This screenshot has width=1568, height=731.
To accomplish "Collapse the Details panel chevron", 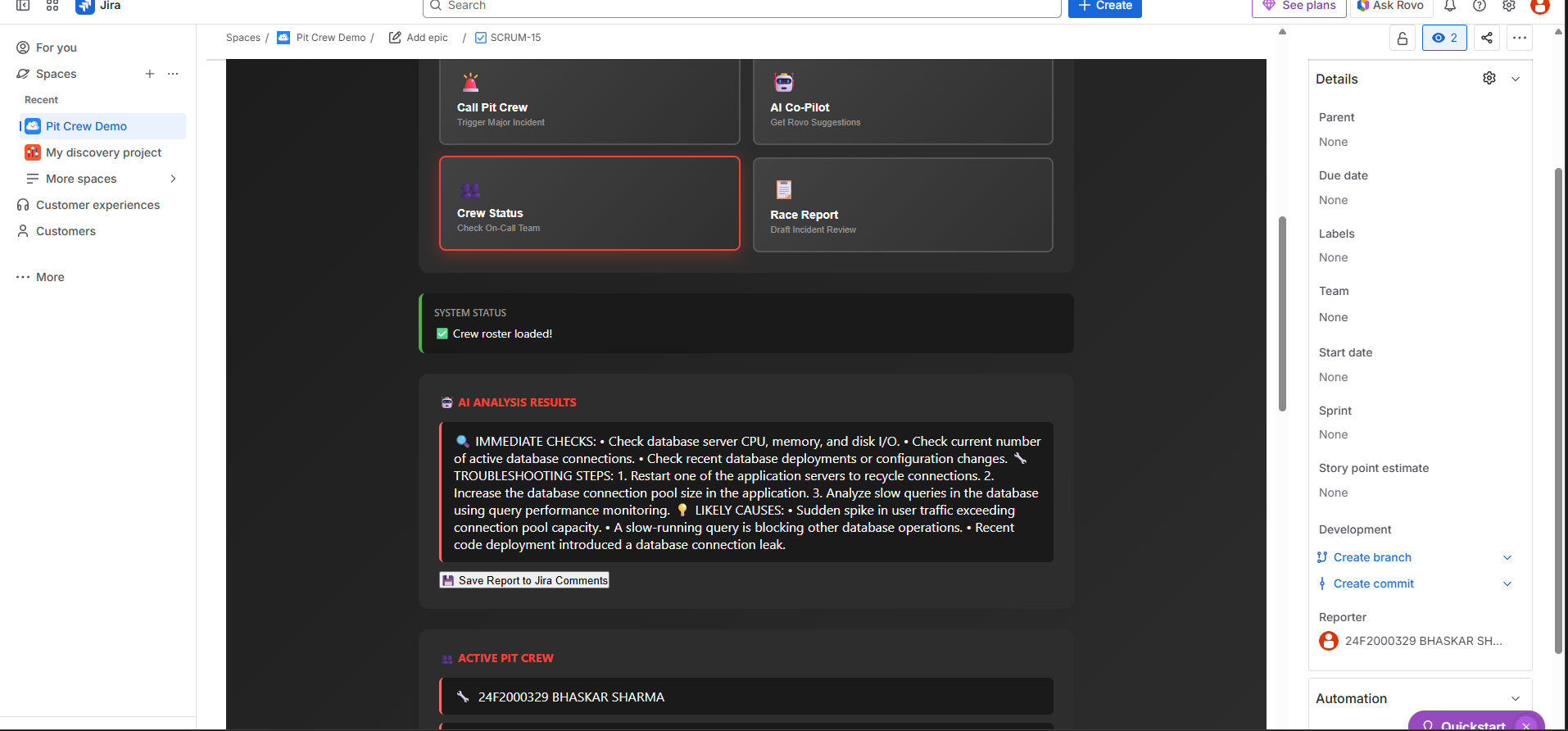I will click(x=1516, y=79).
